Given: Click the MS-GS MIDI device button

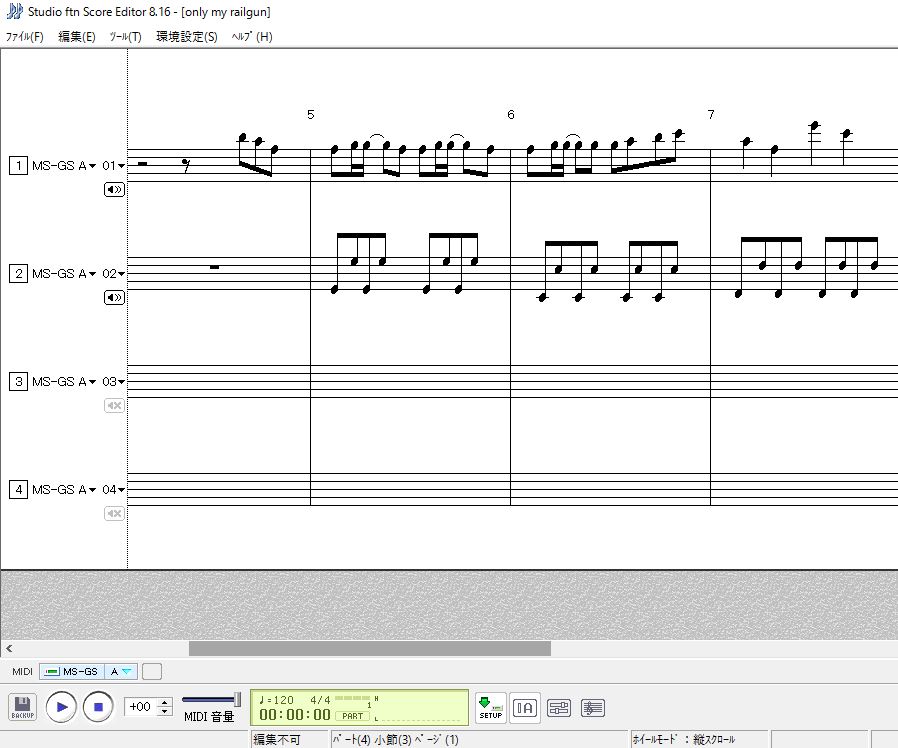Looking at the screenshot, I should (72, 671).
